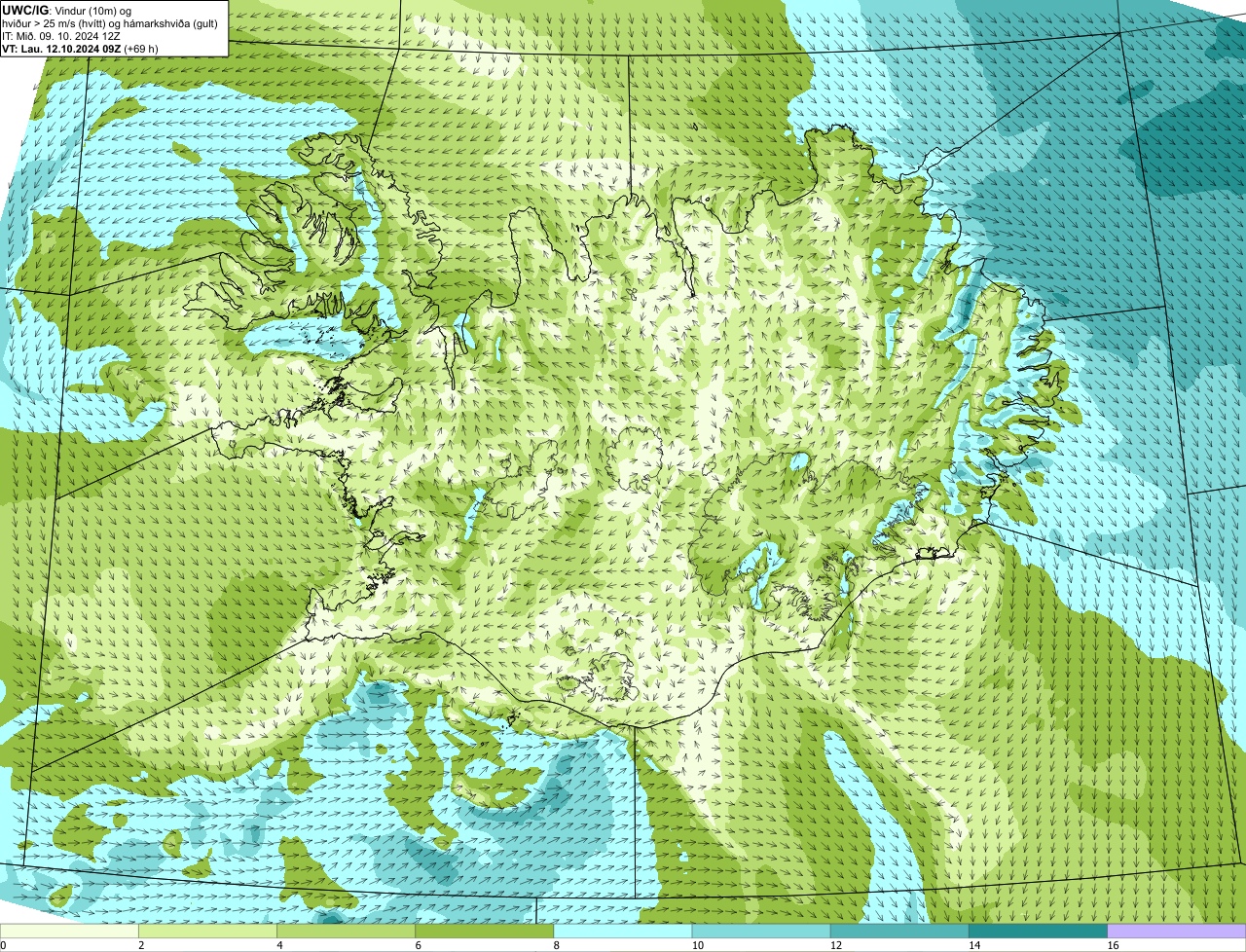Image resolution: width=1246 pixels, height=952 pixels.
Task: Click the "VT: Lau. 12.10.2024 09Z (+69 h)" line
Action: (80, 48)
